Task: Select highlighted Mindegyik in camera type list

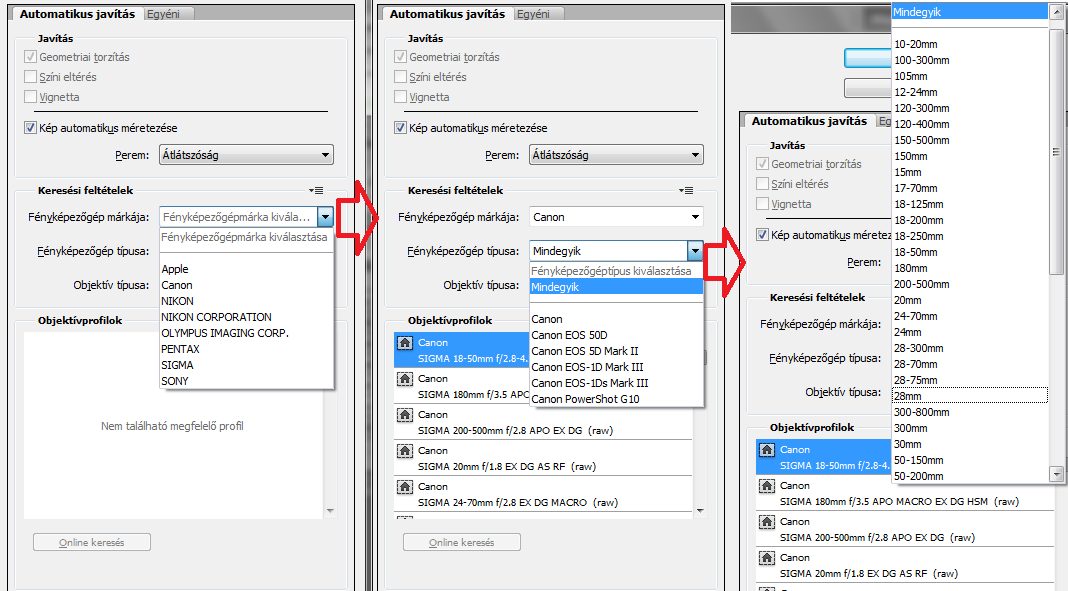Action: 616,287
